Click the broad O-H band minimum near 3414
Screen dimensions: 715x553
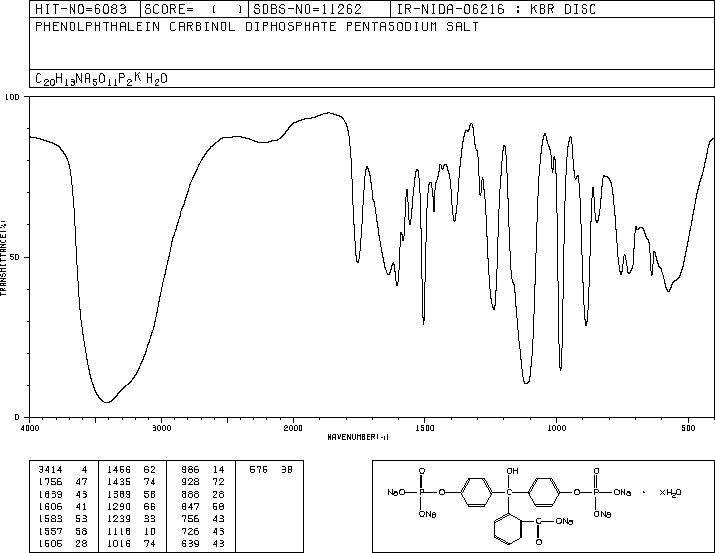click(x=106, y=402)
